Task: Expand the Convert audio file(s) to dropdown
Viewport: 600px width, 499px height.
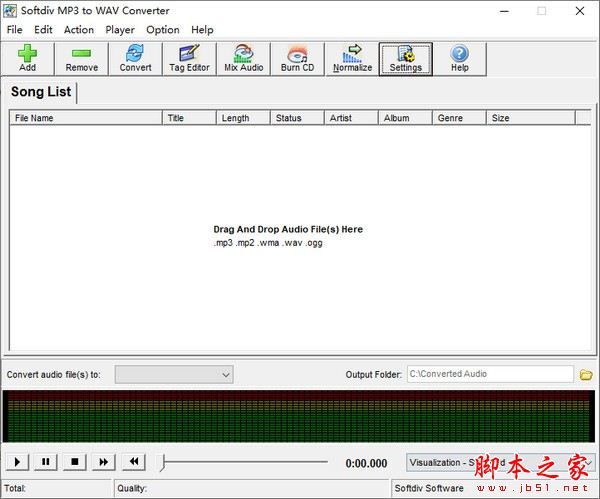Action: pyautogui.click(x=174, y=374)
